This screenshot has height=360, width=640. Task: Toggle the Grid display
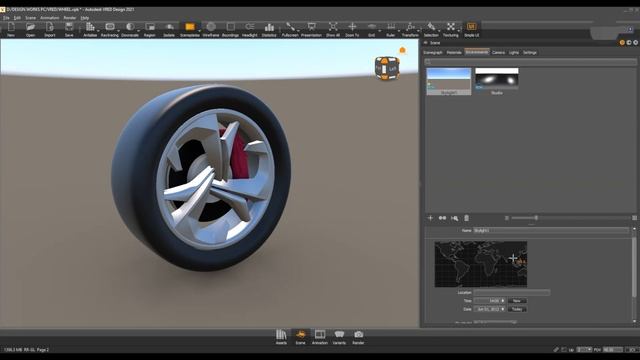point(371,27)
